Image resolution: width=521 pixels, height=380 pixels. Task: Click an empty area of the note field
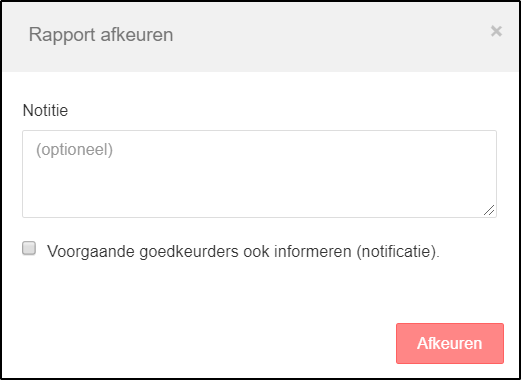[259, 187]
